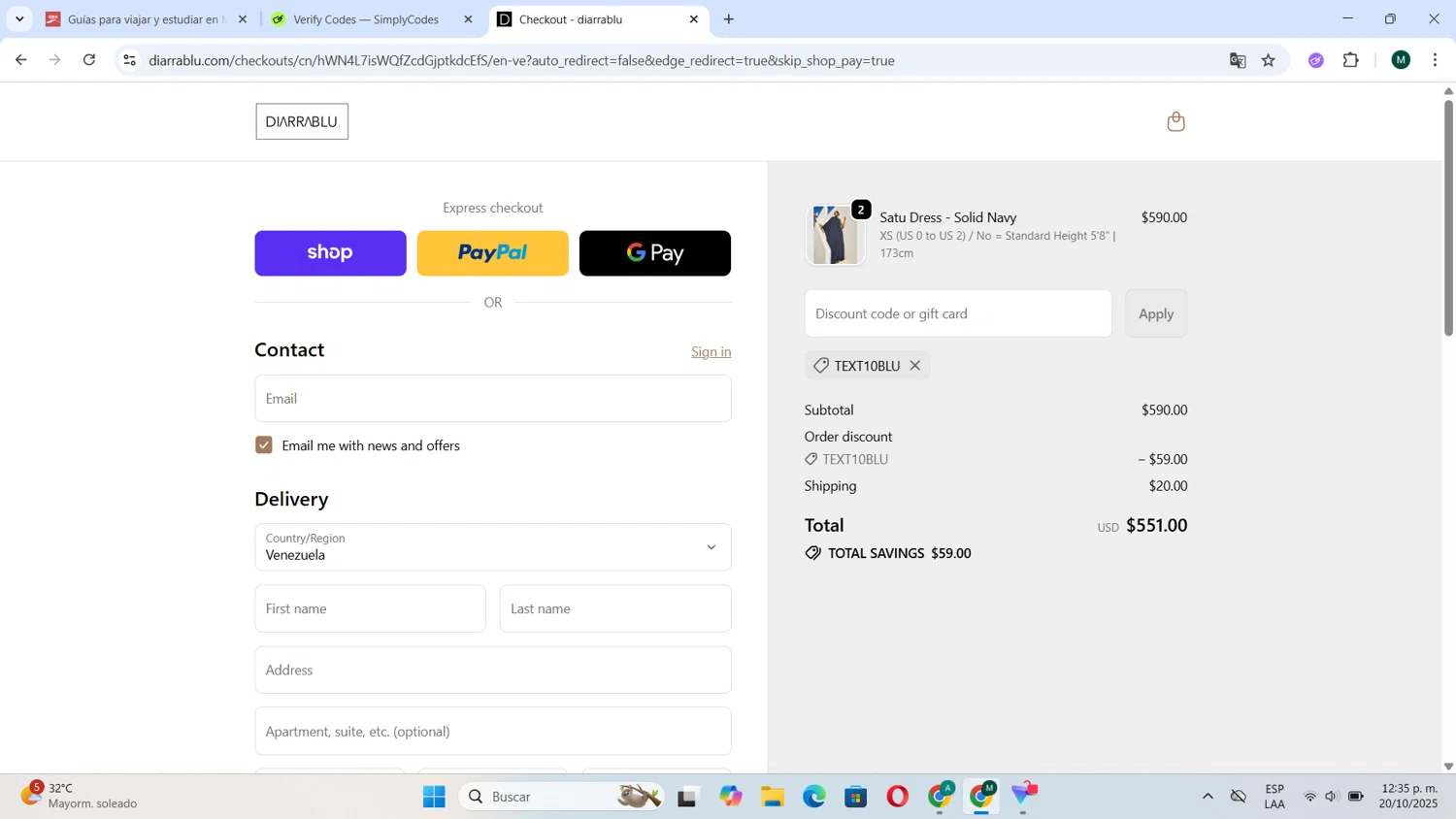Pay with Shop Pay button
Viewport: 1456px width, 819px height.
pyautogui.click(x=330, y=253)
